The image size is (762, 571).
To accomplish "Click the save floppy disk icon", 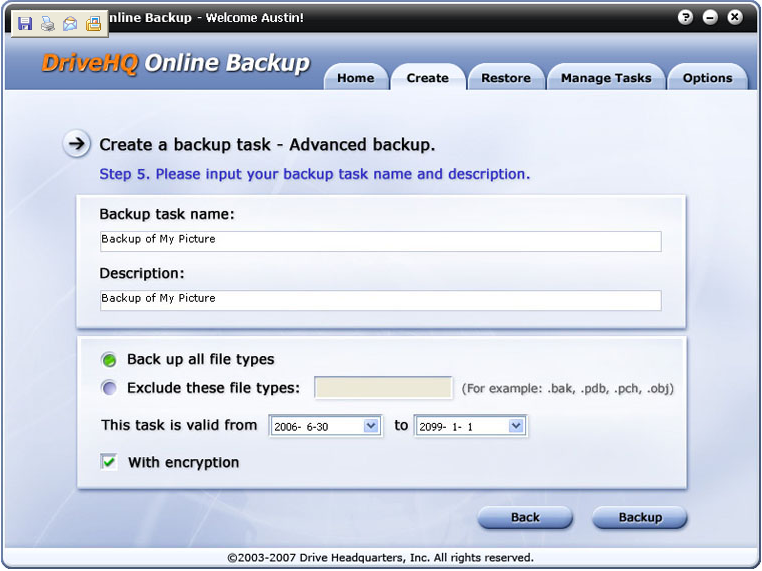I will coord(25,23).
